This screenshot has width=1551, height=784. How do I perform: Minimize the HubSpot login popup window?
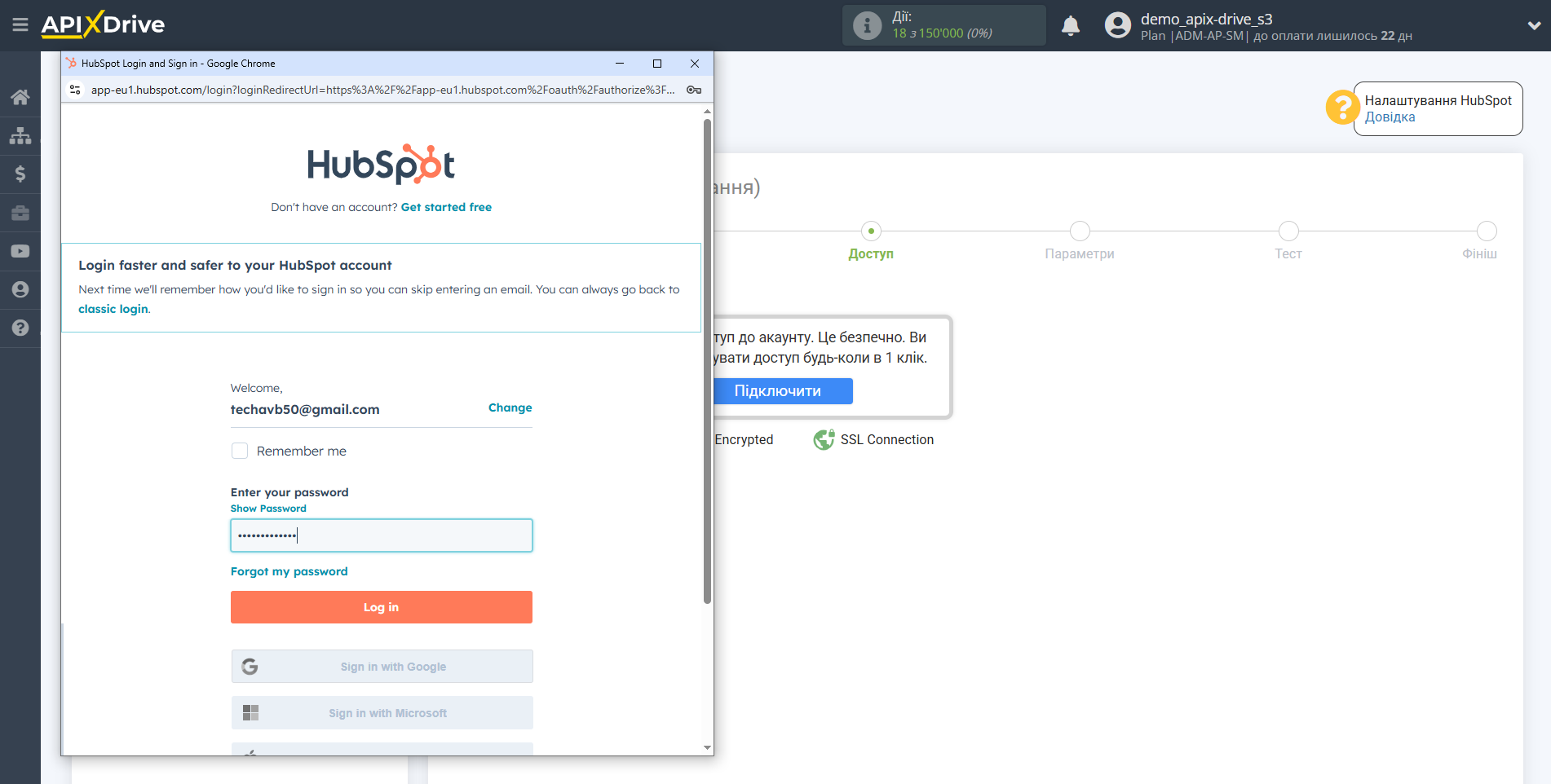620,64
